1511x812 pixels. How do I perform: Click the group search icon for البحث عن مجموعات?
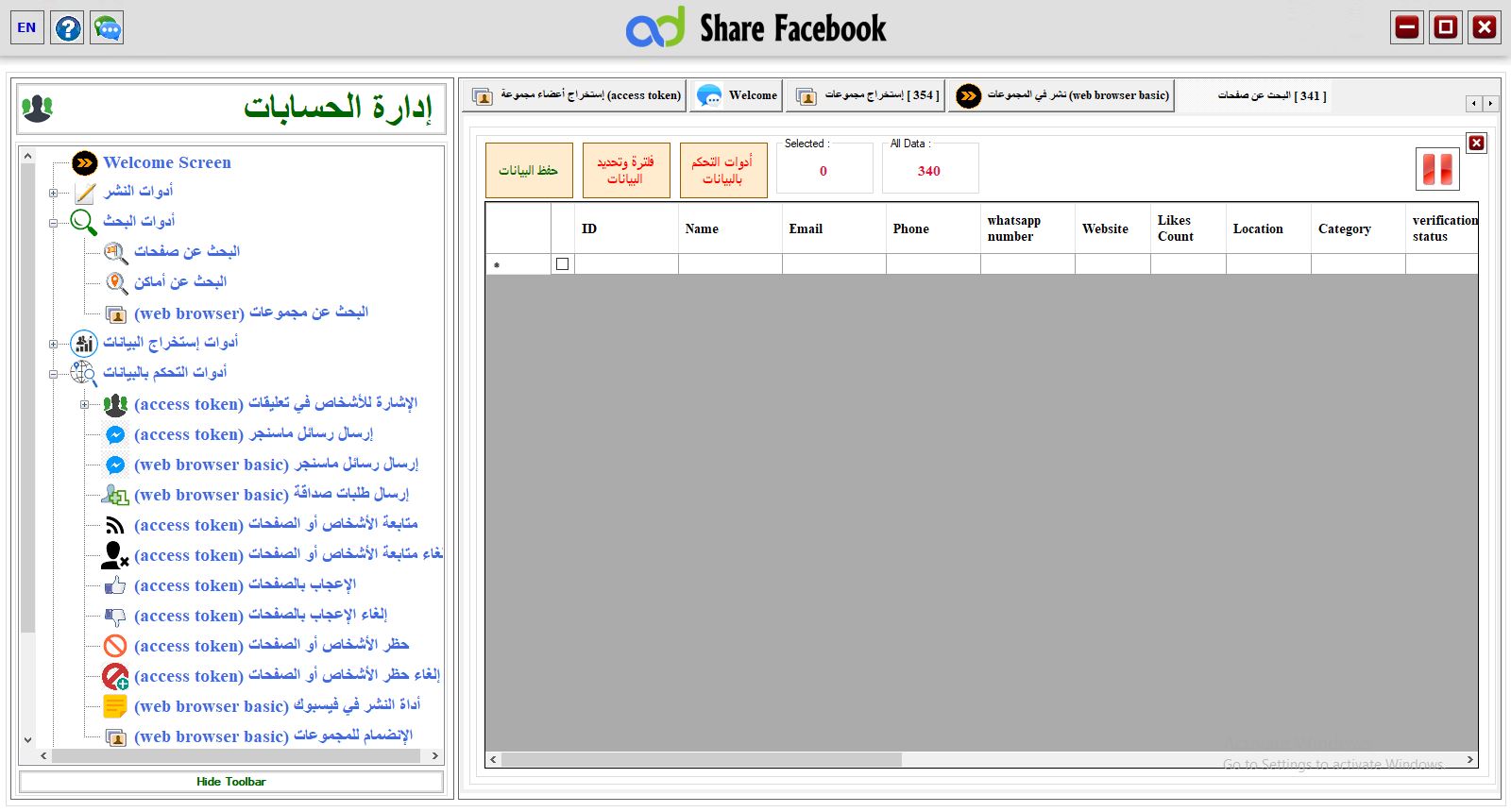coord(115,313)
